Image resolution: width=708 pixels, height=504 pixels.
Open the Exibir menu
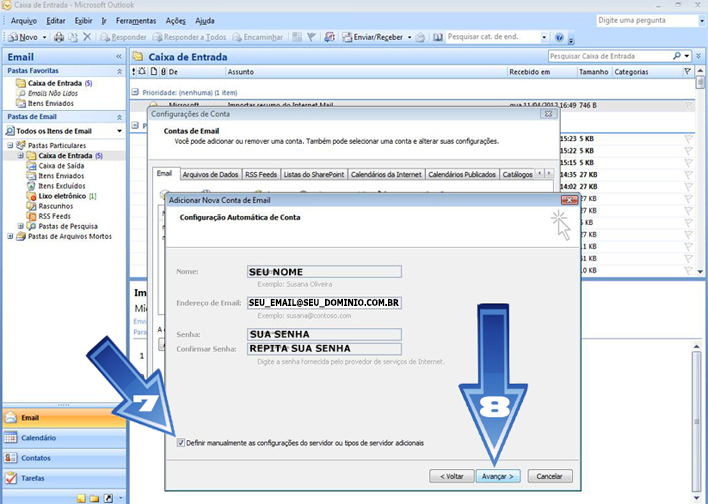click(84, 21)
